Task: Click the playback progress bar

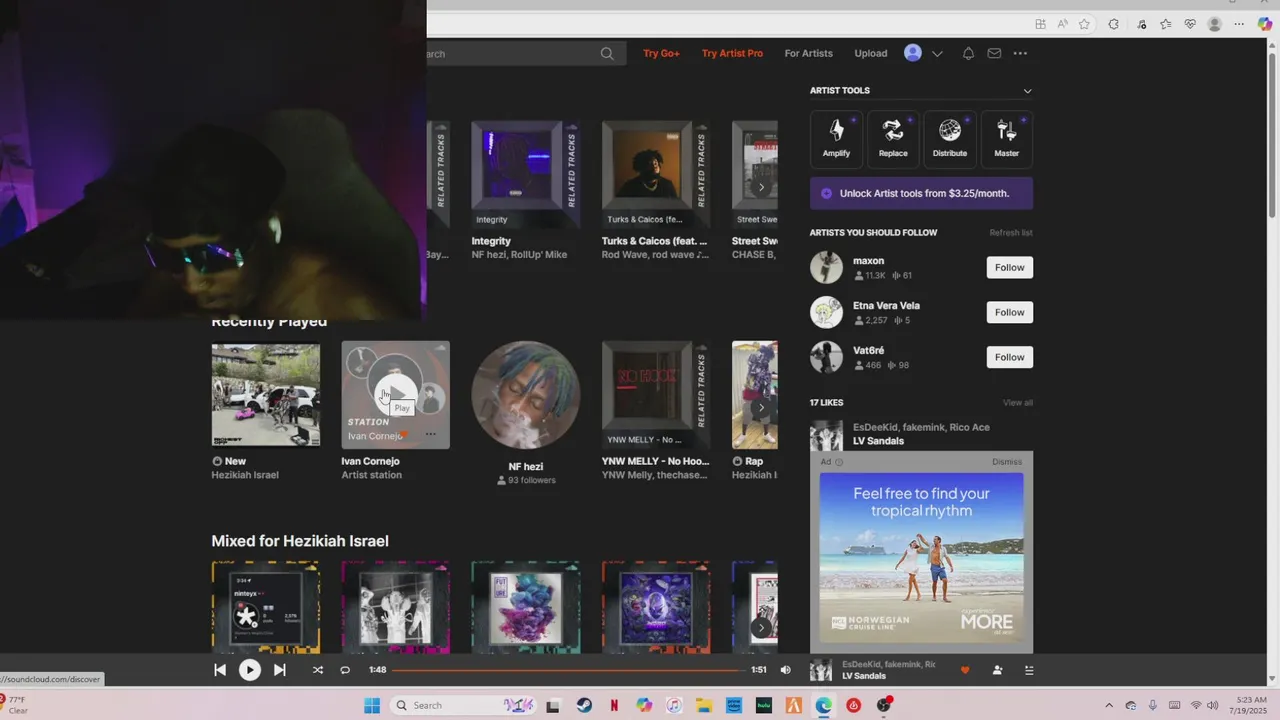Action: (x=567, y=670)
